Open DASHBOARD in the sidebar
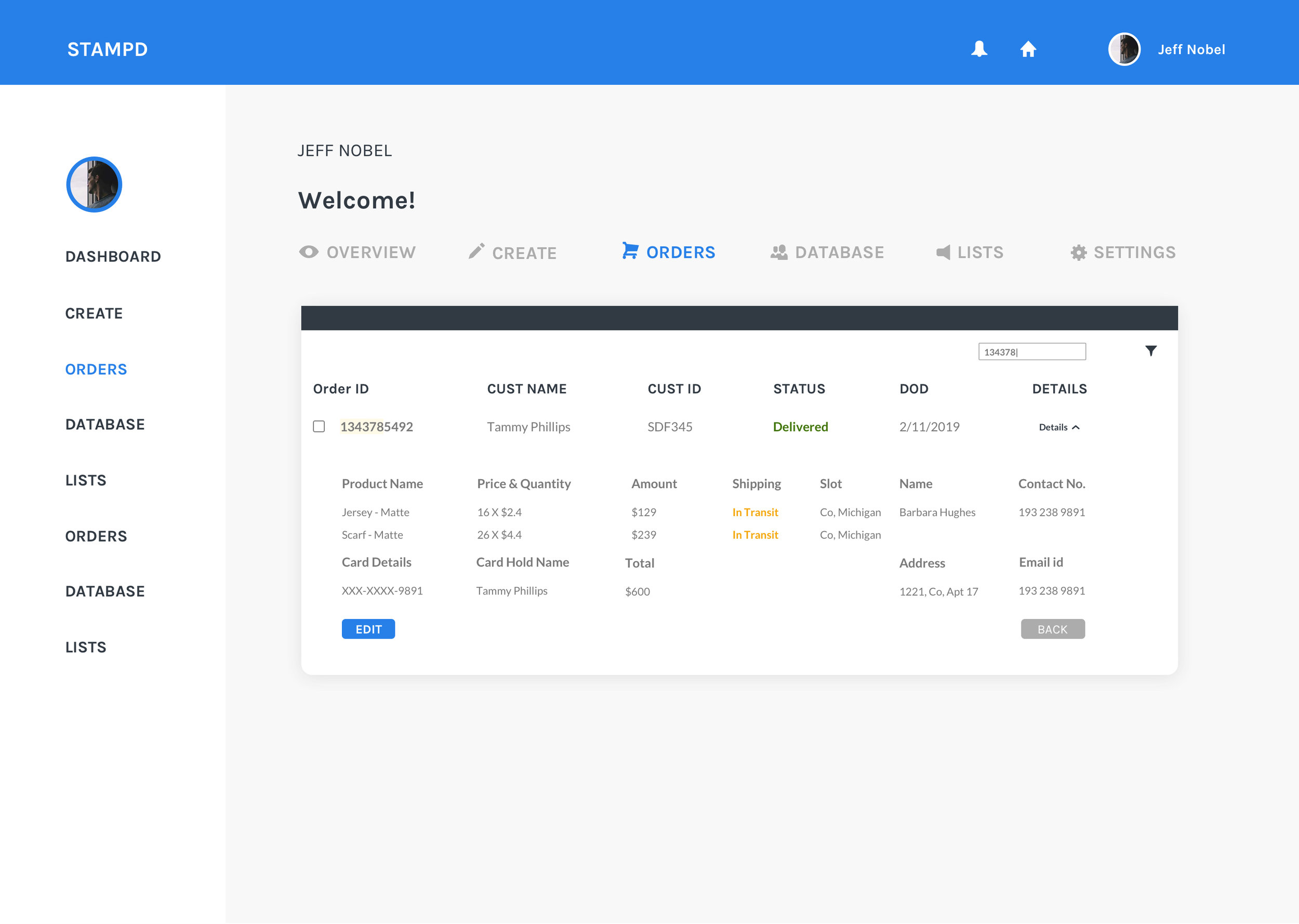 (x=113, y=257)
